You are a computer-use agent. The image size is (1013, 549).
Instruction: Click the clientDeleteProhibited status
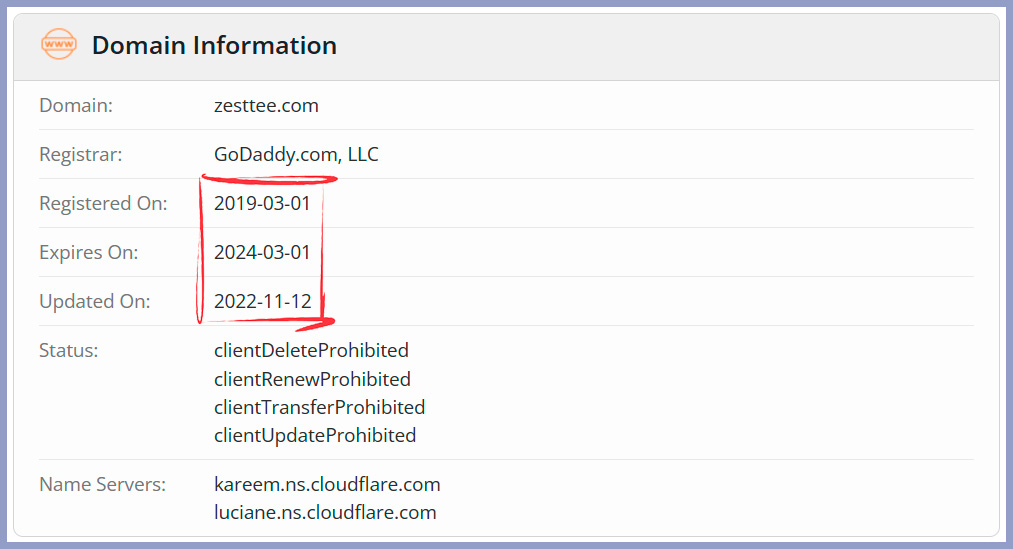tap(311, 350)
